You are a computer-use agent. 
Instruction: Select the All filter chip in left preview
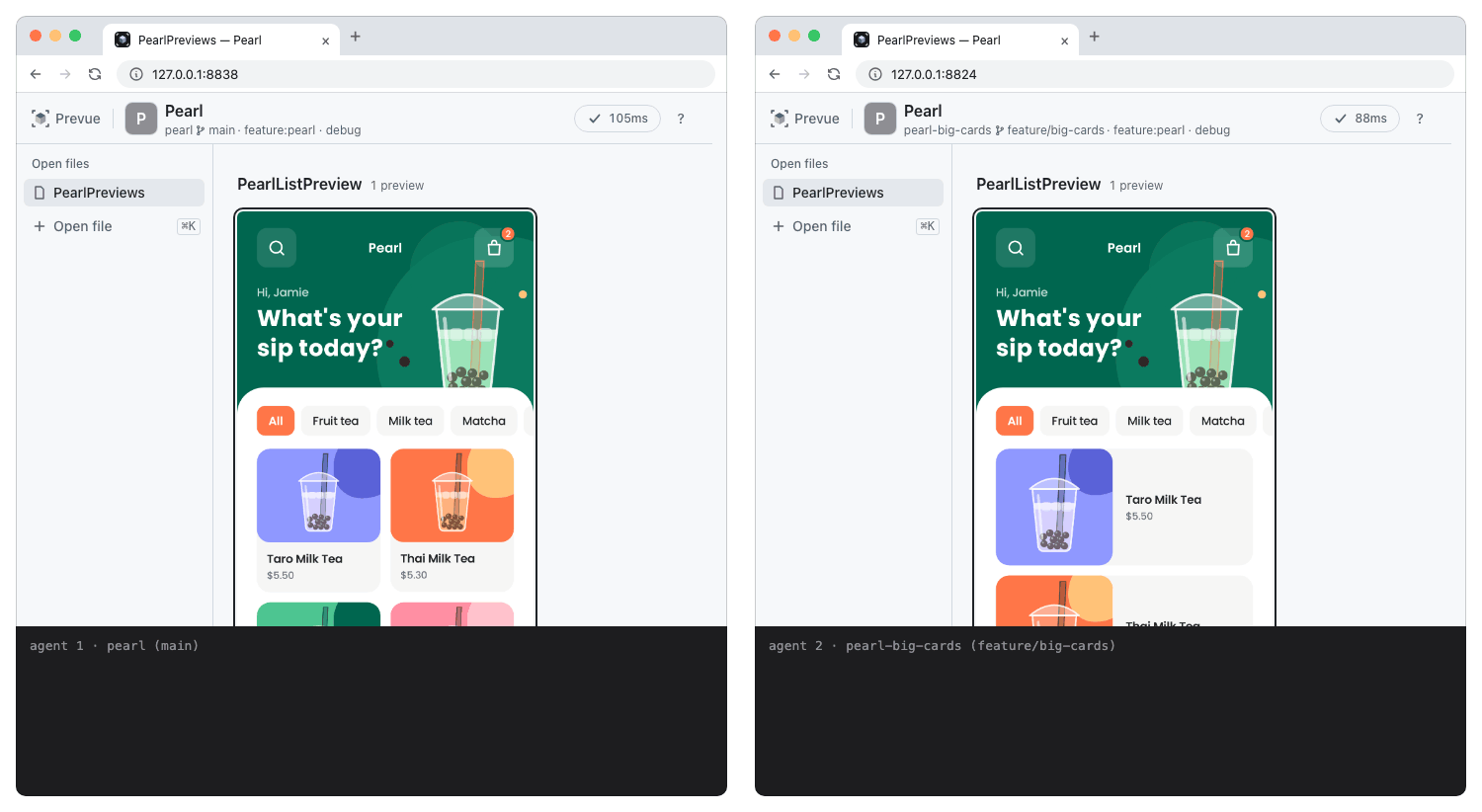point(276,421)
